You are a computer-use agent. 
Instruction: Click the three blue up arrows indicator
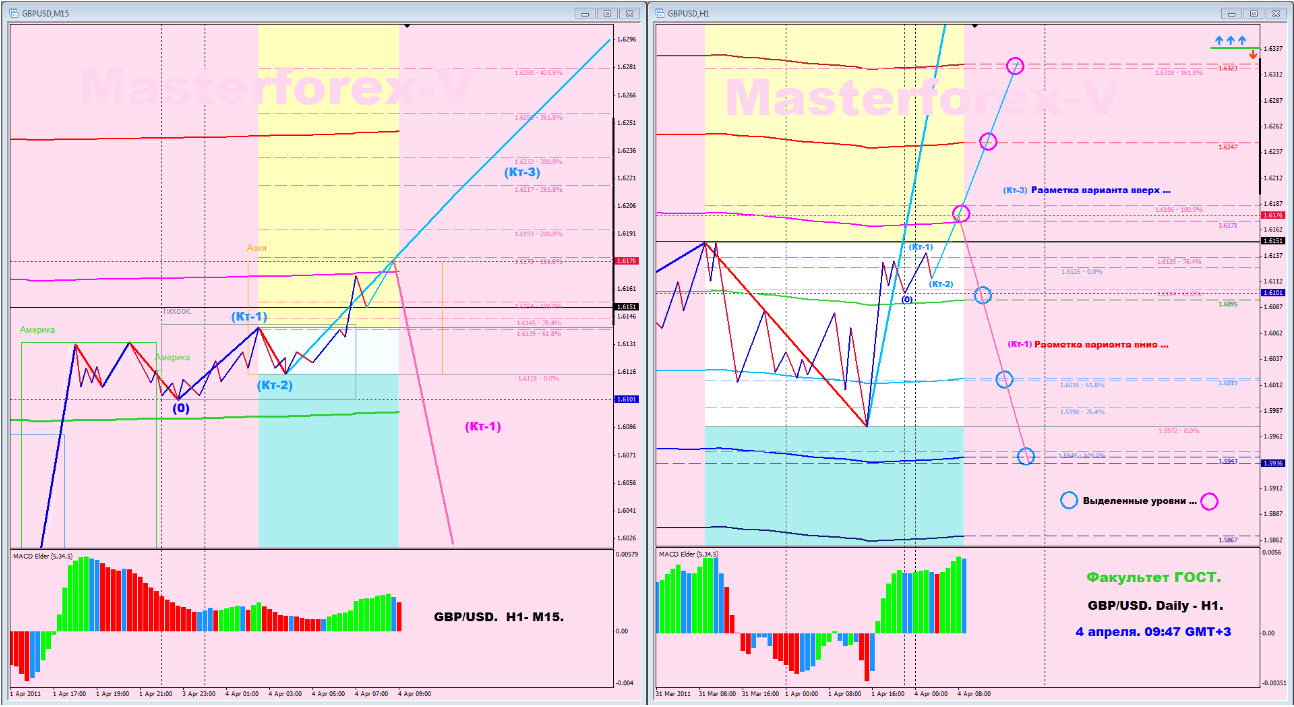click(x=1230, y=40)
